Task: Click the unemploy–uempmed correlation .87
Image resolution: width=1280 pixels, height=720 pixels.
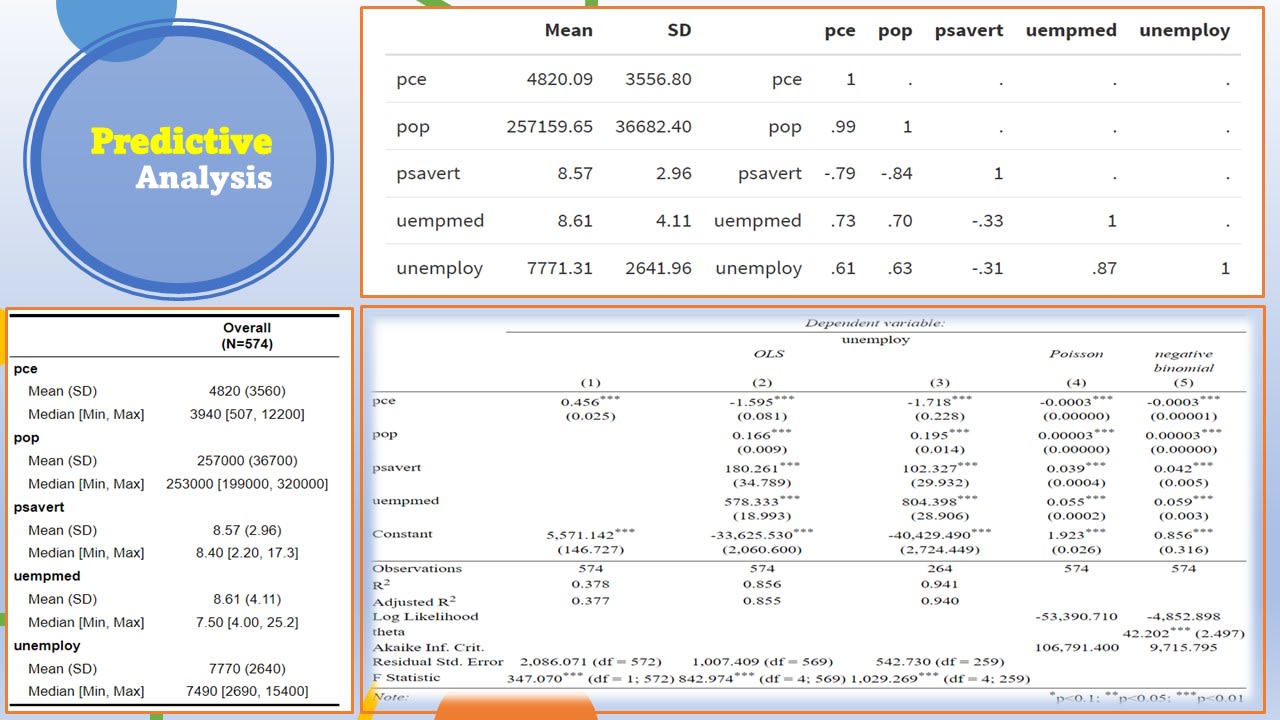Action: point(1104,268)
